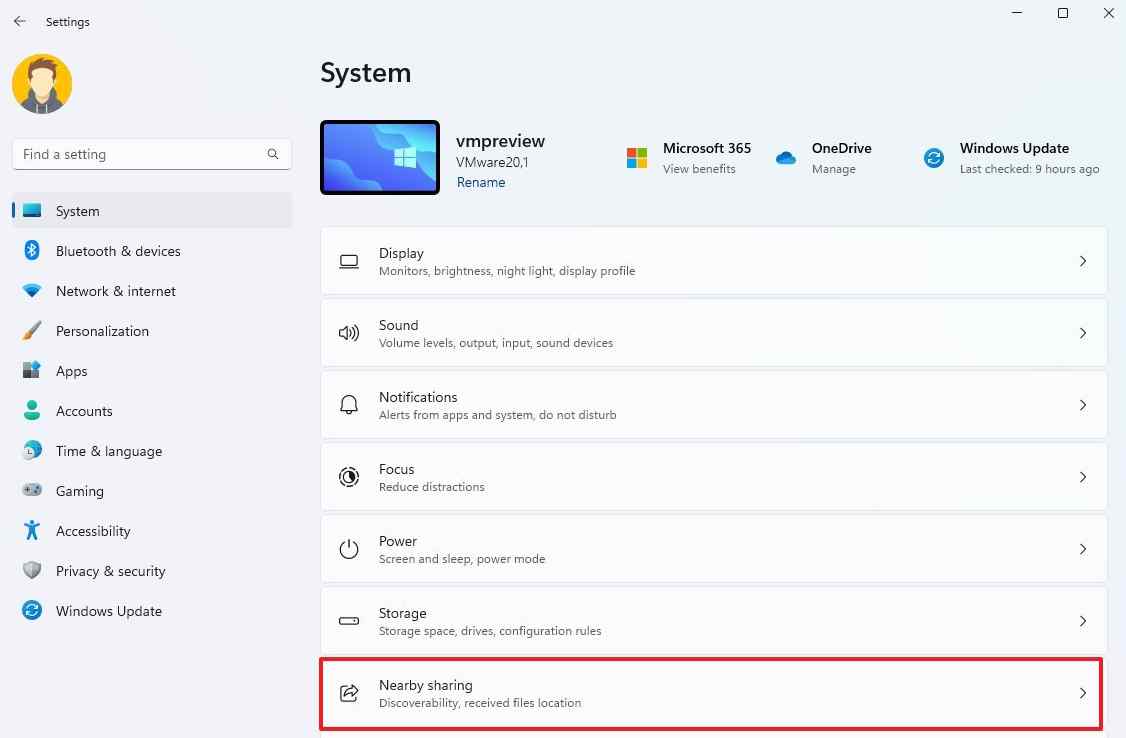Viewport: 1126px width, 738px height.
Task: Click the Storage drive icon
Action: [x=349, y=621]
